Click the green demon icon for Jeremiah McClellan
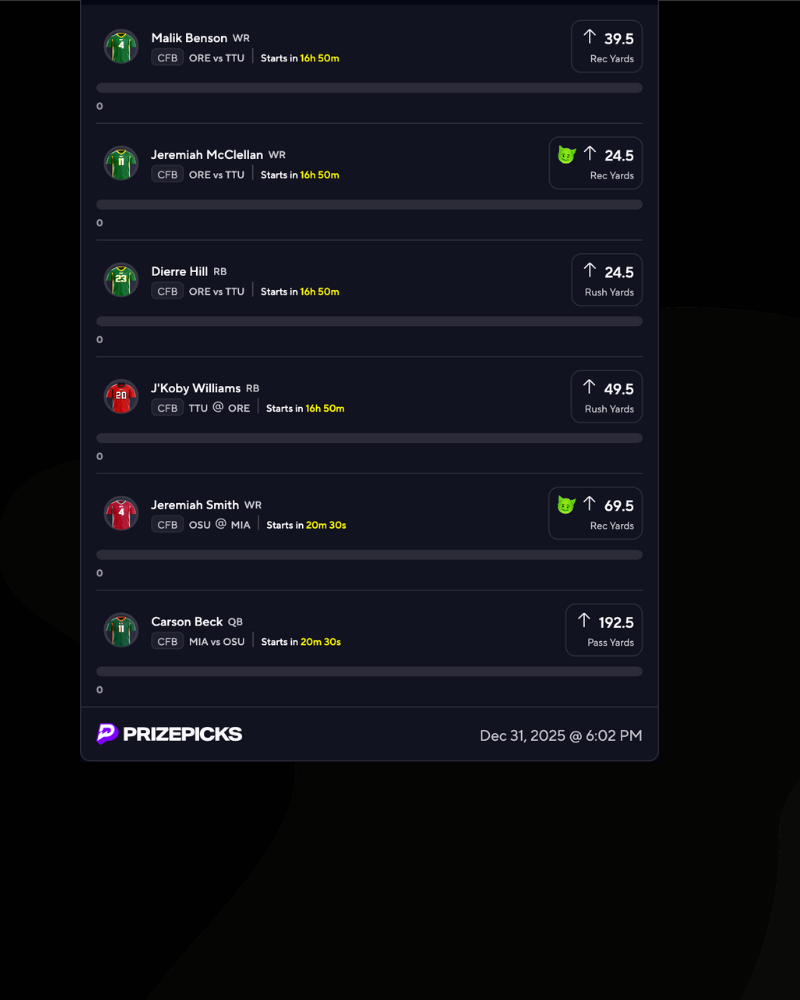This screenshot has width=800, height=1000. (566, 155)
